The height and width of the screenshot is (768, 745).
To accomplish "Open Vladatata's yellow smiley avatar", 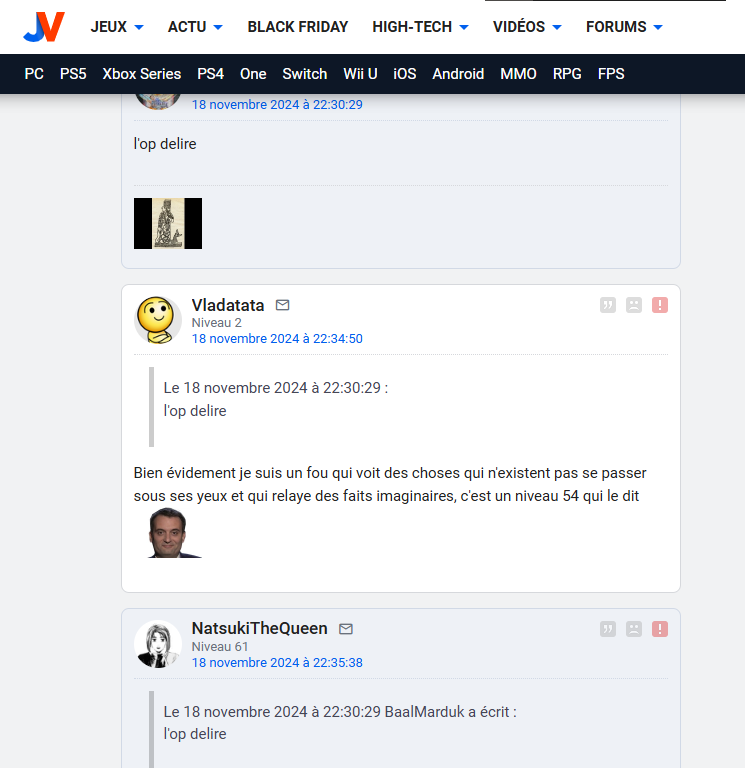I will click(158, 320).
